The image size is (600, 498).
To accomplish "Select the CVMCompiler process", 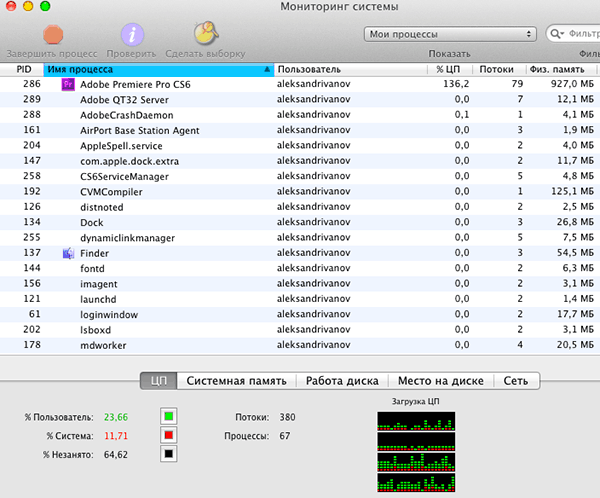I will [x=111, y=192].
